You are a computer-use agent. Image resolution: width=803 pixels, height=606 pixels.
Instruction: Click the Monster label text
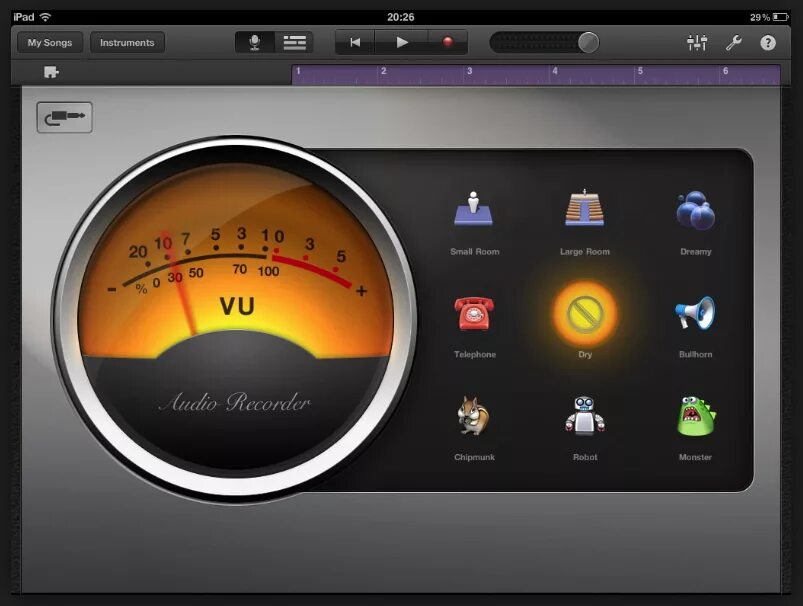click(695, 457)
